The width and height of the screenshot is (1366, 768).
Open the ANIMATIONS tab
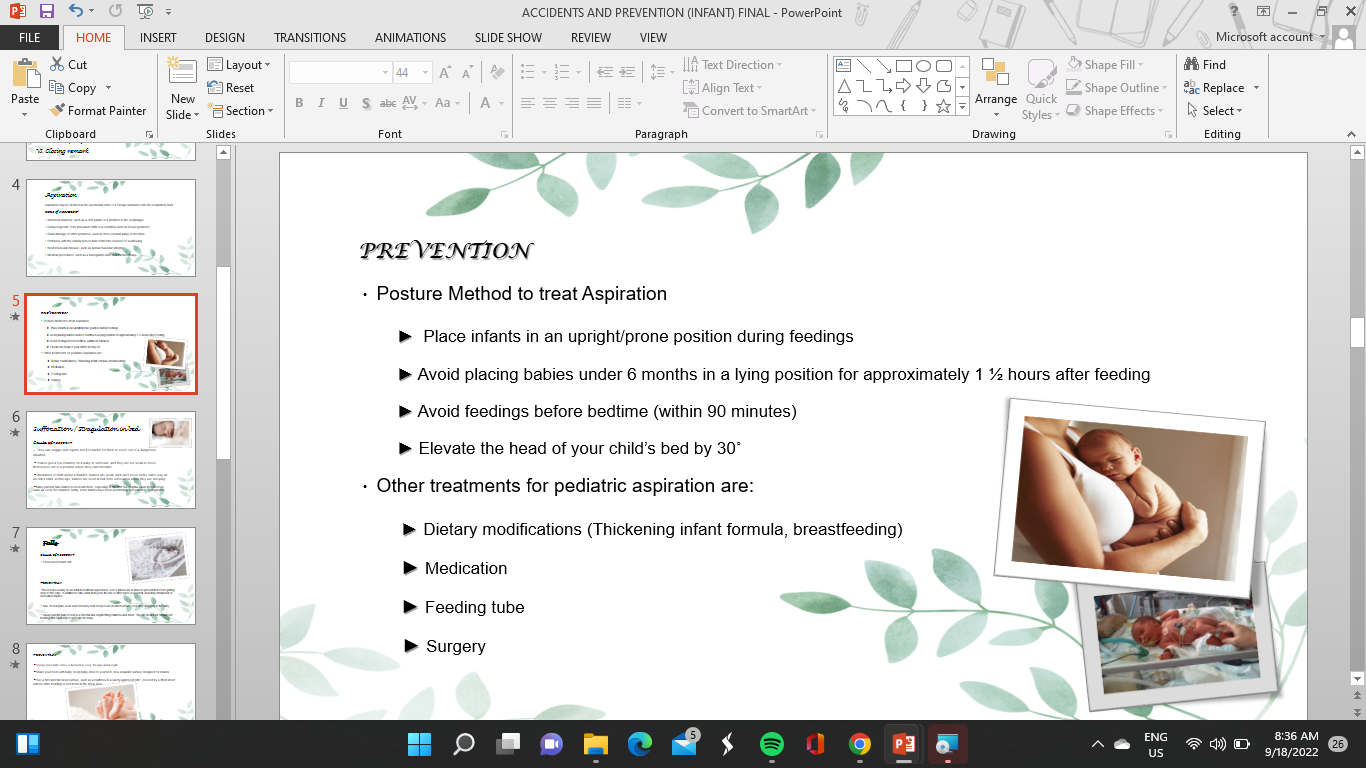(411, 38)
